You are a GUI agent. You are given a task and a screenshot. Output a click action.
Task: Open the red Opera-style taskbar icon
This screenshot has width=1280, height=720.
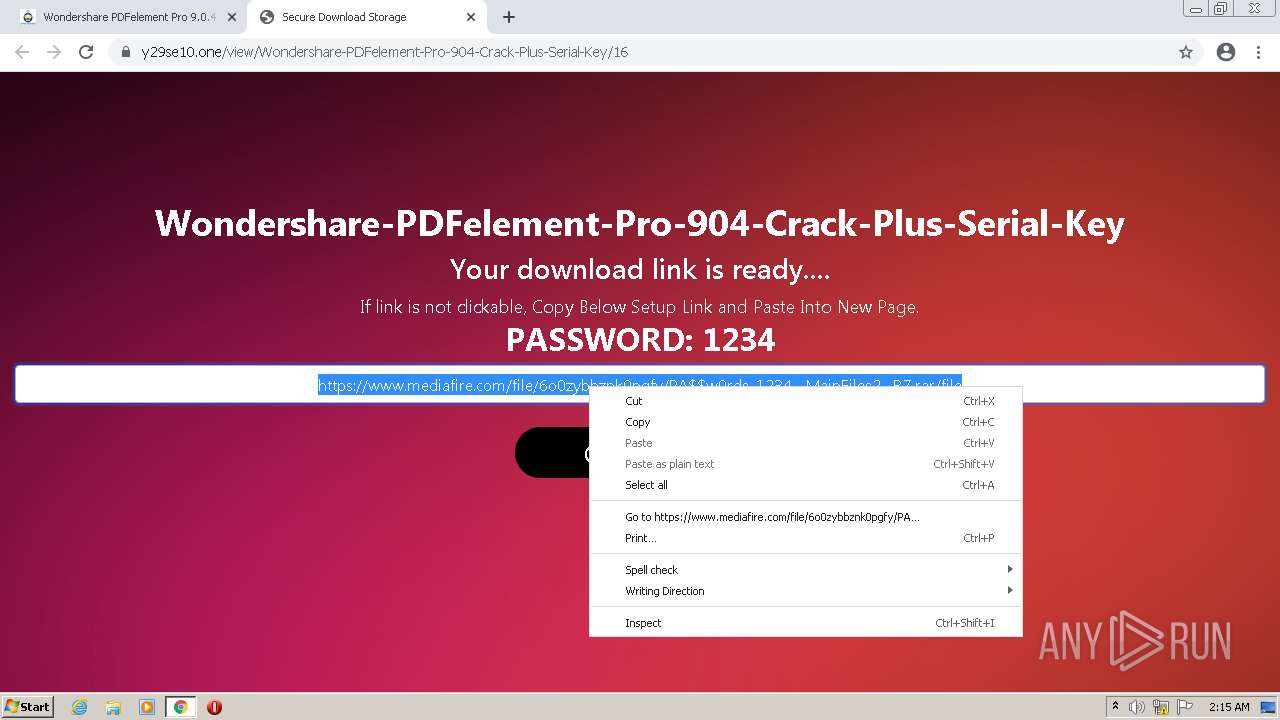pos(214,707)
